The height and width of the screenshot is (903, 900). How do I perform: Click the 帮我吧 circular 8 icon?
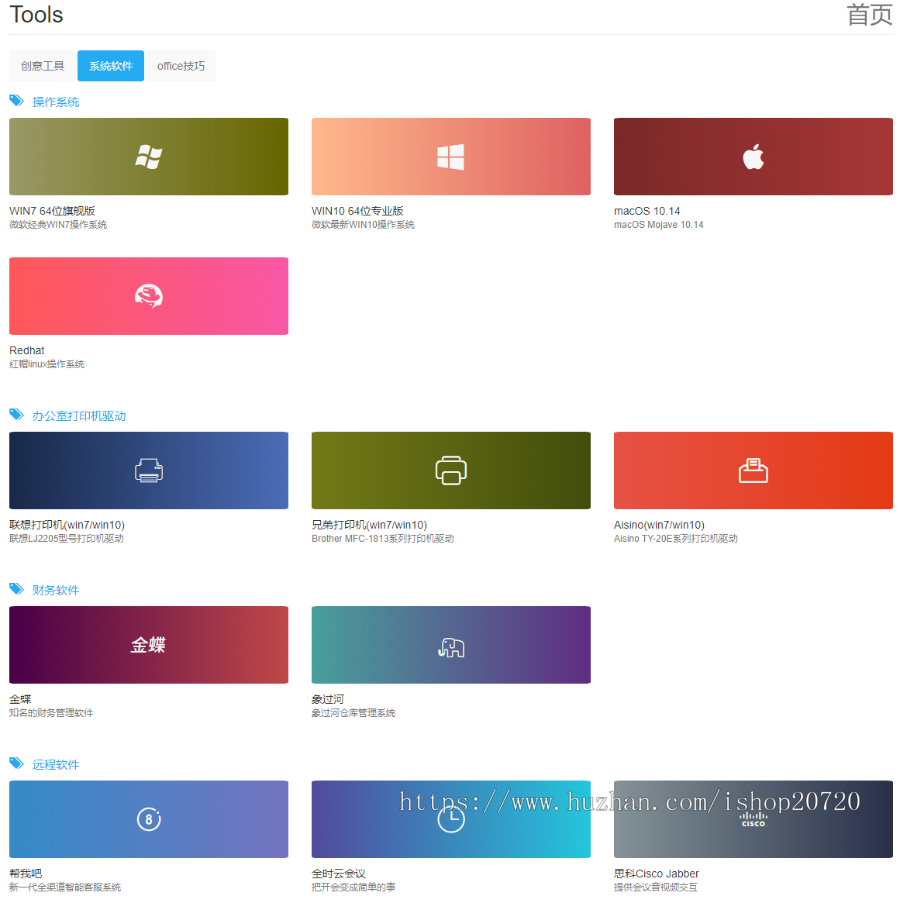pos(149,819)
